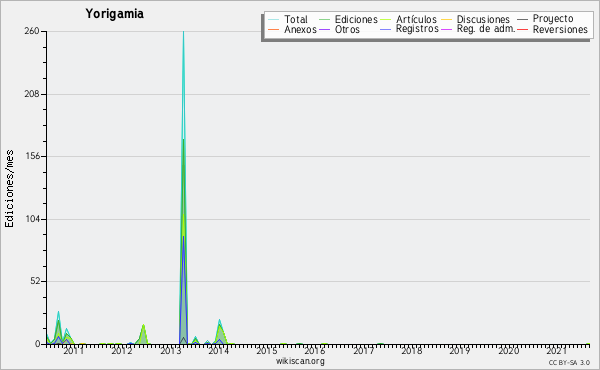Screen dimensions: 600x370
Task: Click the blue Registros peak in 2013
Action: (184, 237)
